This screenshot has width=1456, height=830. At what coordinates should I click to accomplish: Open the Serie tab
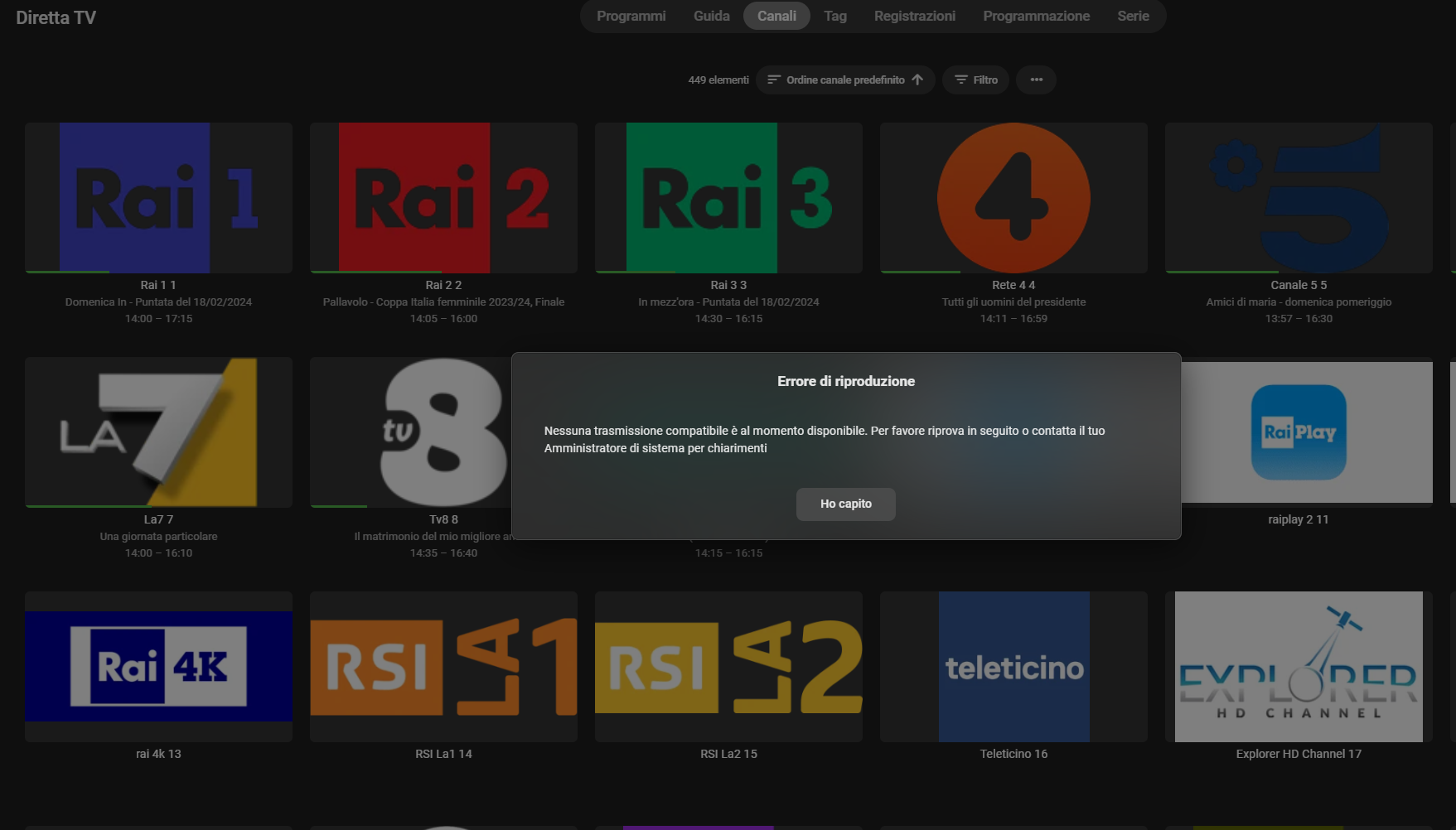click(x=1133, y=16)
